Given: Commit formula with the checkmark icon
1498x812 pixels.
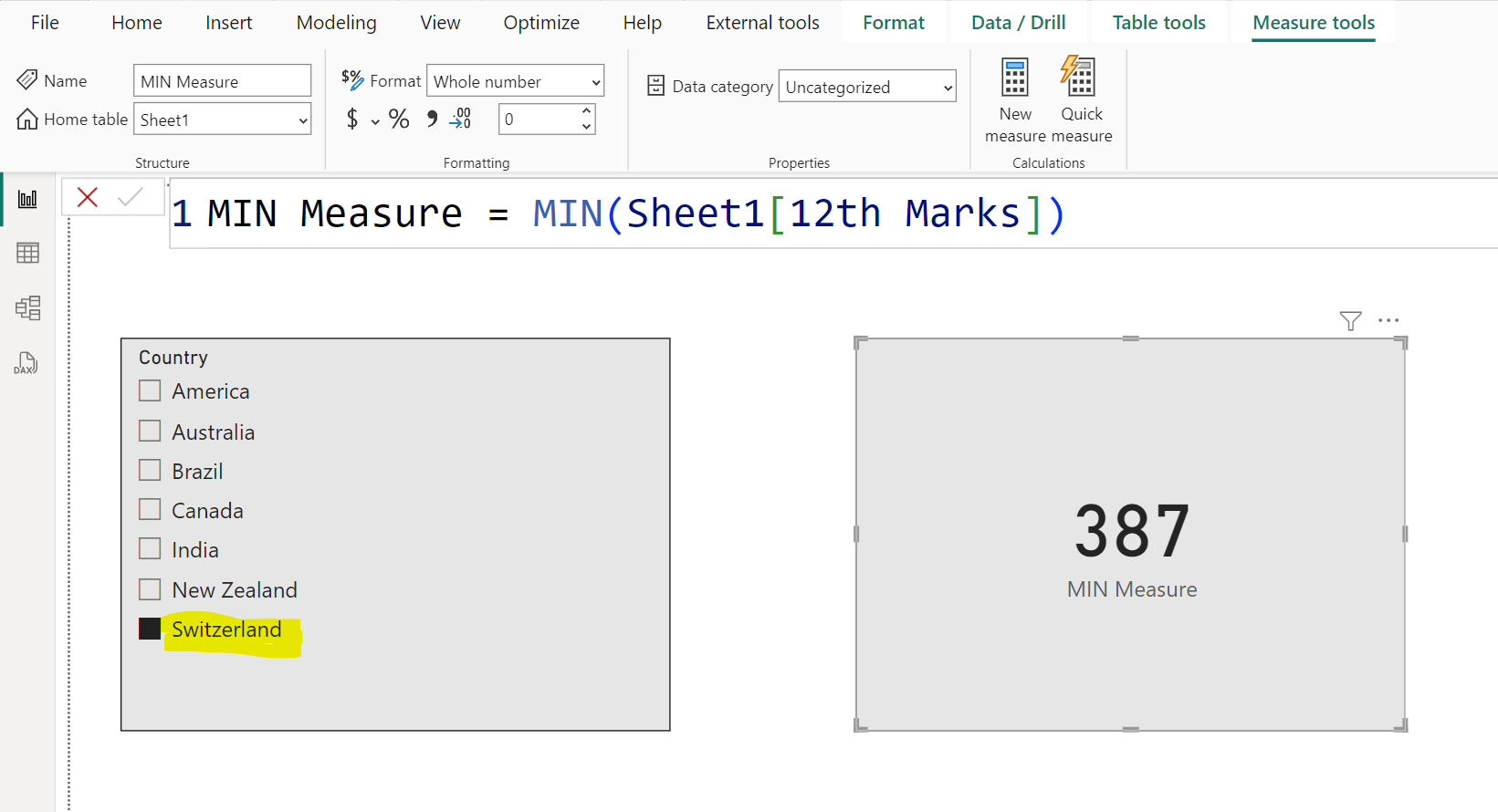Looking at the screenshot, I should (131, 197).
